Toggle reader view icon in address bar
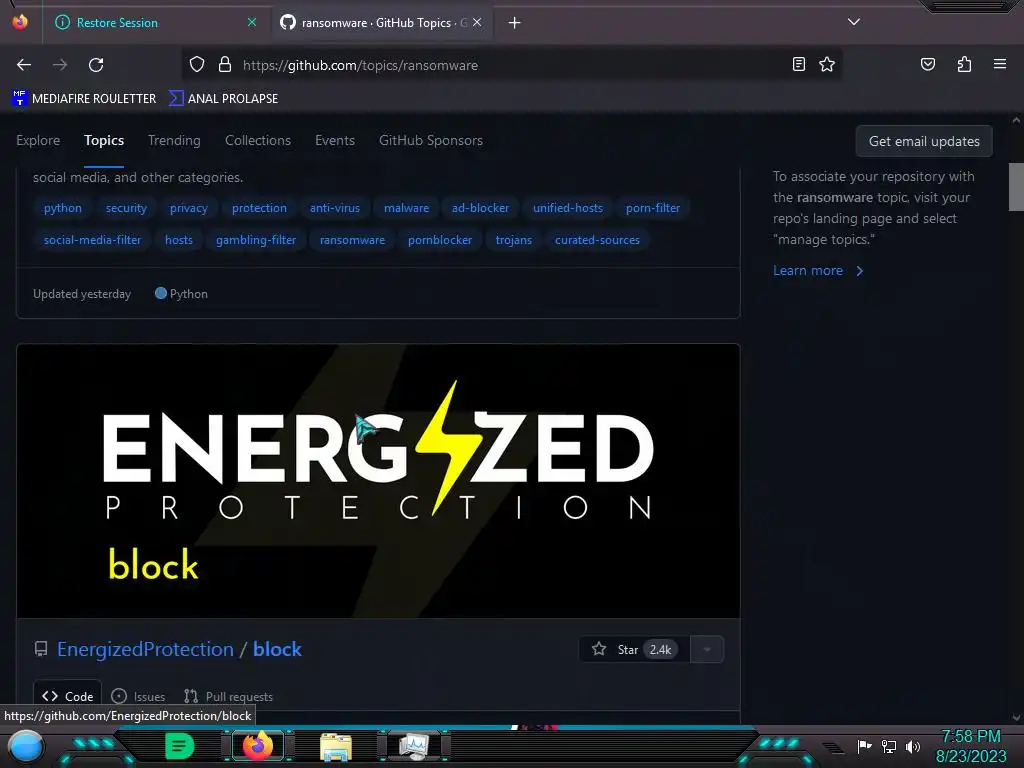The height and width of the screenshot is (768, 1024). click(x=798, y=64)
